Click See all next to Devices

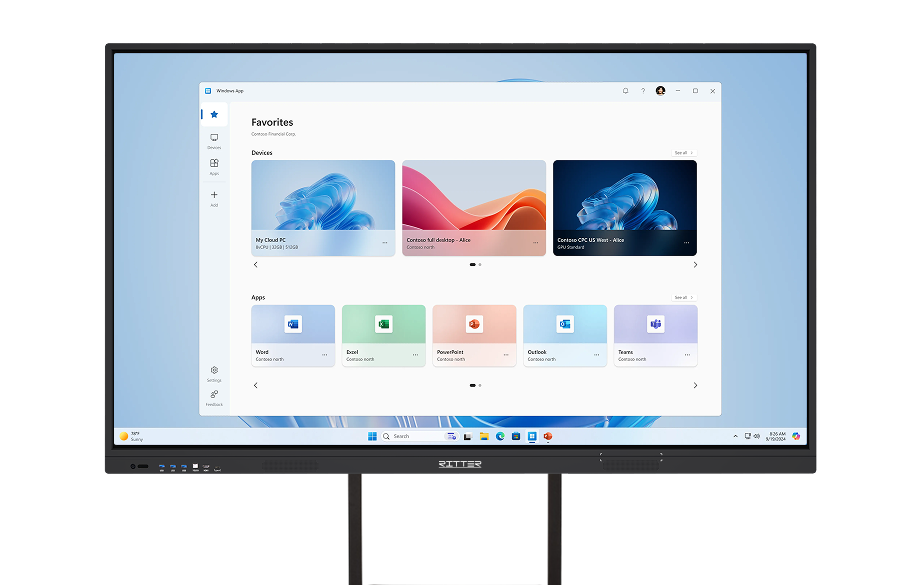pyautogui.click(x=683, y=153)
